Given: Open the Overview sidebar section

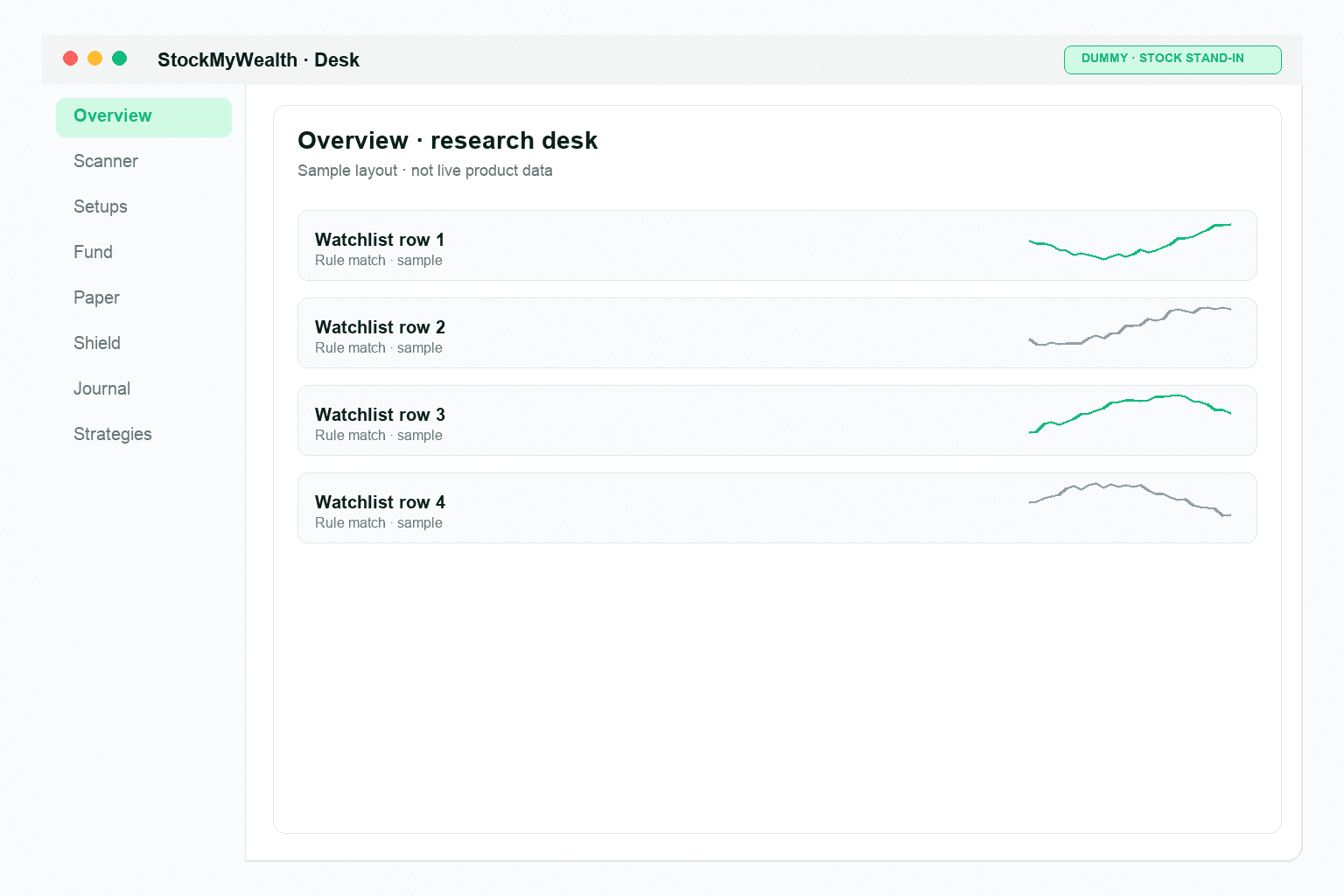Looking at the screenshot, I should pos(143,117).
